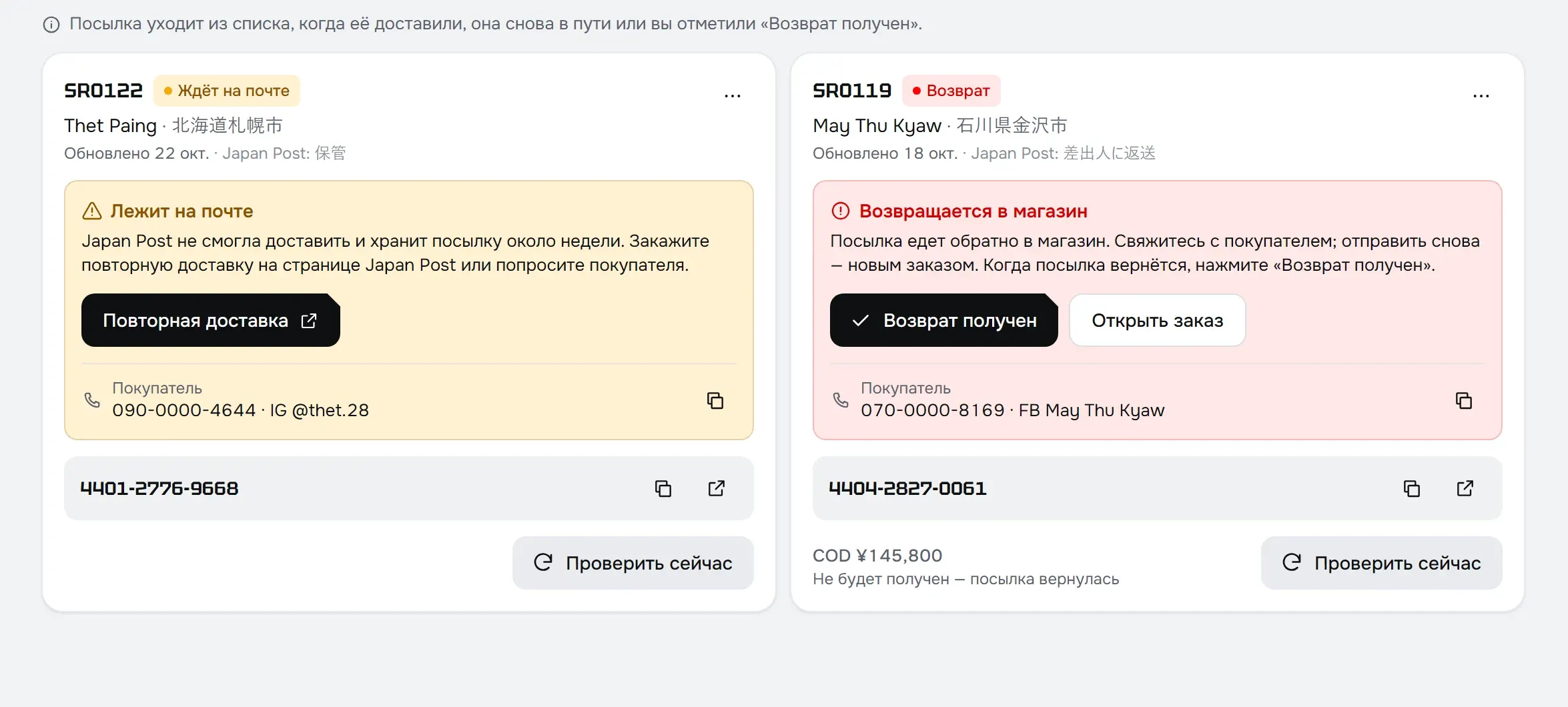This screenshot has width=1568, height=707.
Task: Check status now for parcel SR0119
Action: pos(1382,563)
